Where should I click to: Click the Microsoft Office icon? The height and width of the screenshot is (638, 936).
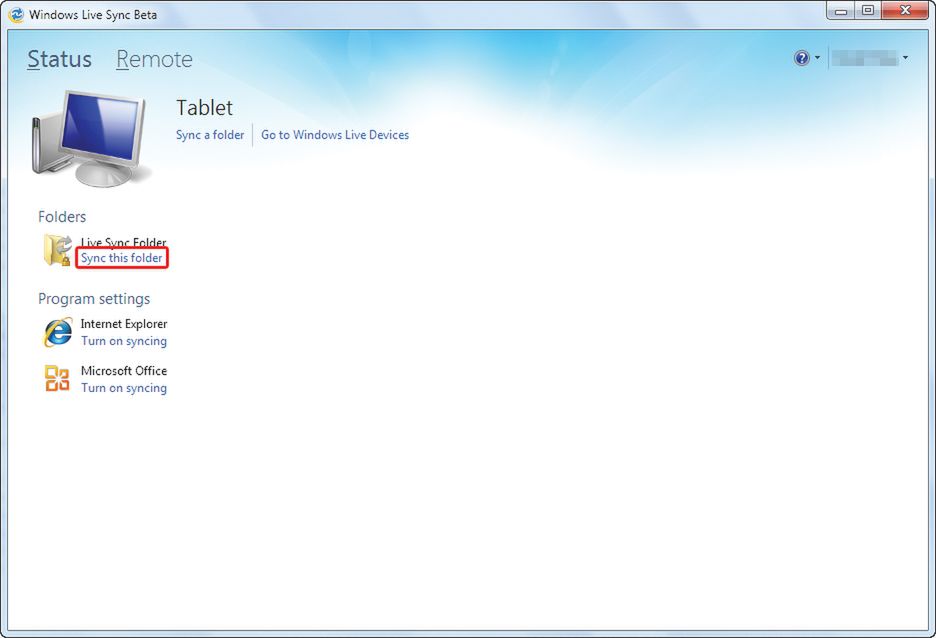tap(57, 378)
